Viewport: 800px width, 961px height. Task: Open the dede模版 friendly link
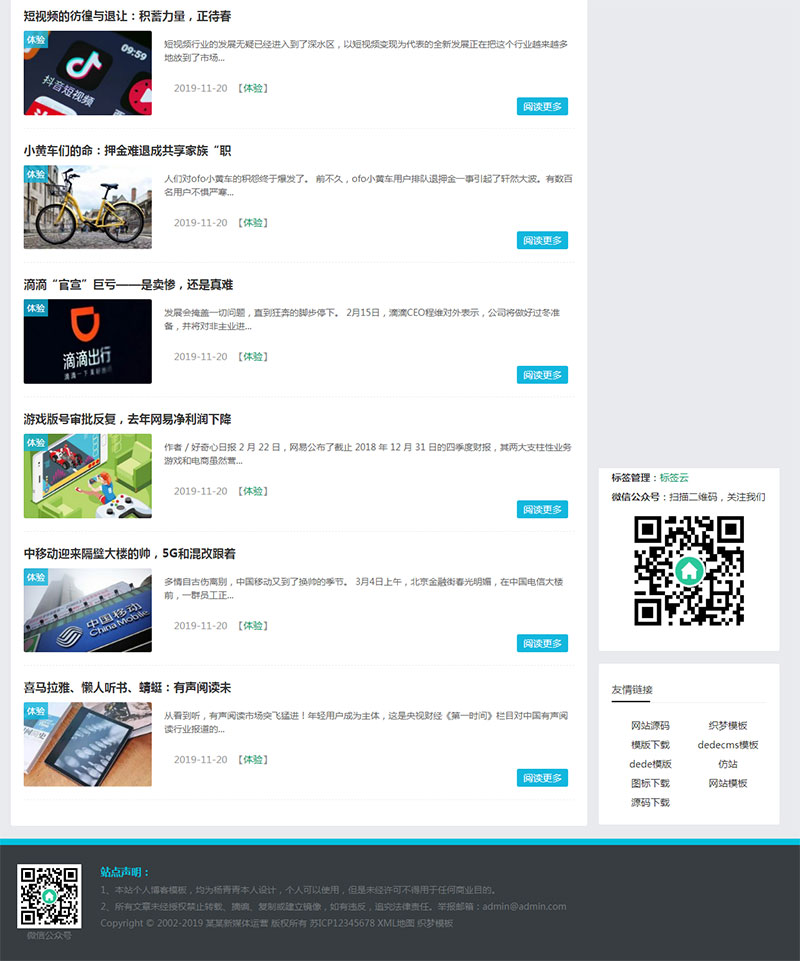pyautogui.click(x=650, y=764)
